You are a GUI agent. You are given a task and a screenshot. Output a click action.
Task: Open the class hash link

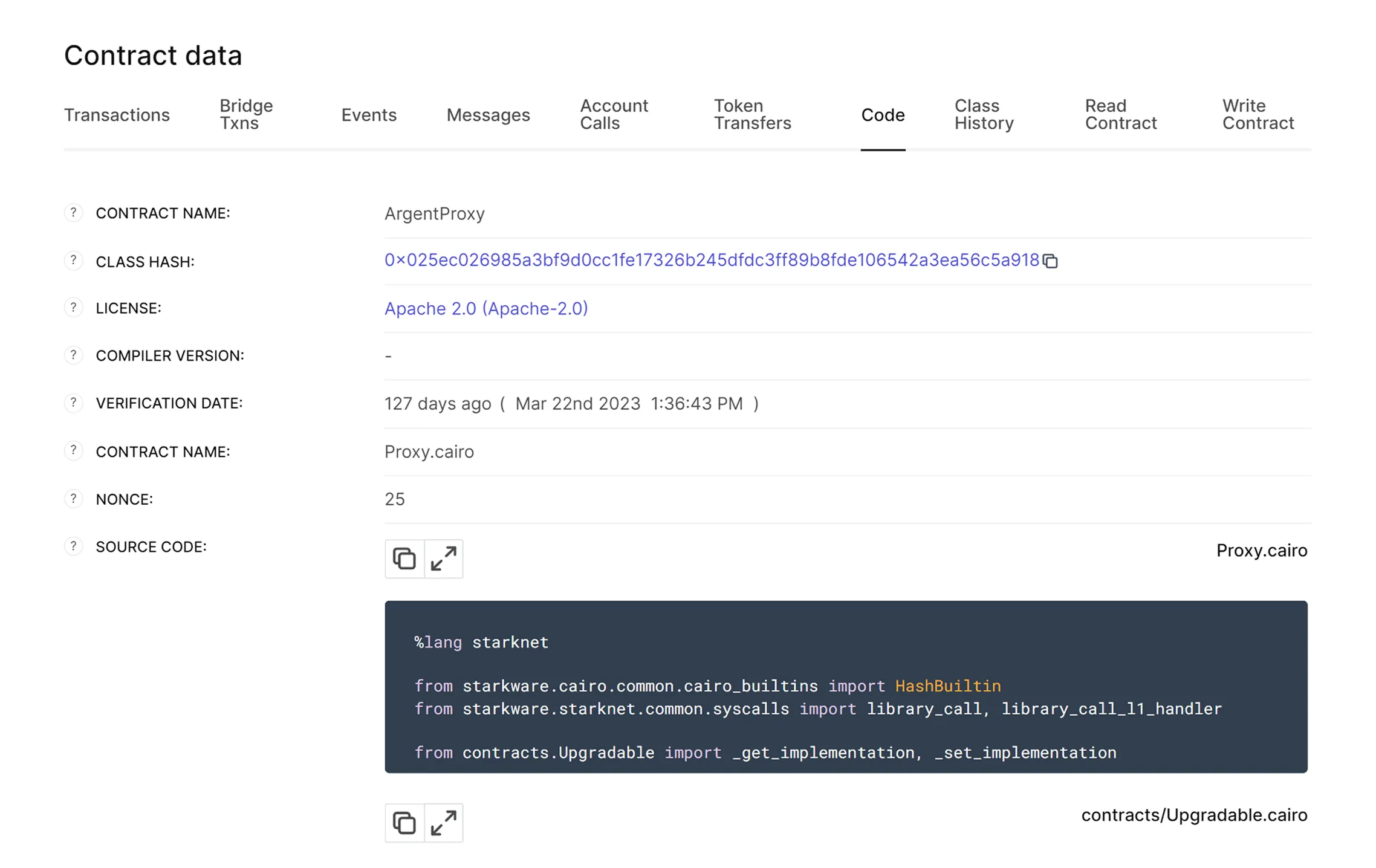(x=710, y=261)
